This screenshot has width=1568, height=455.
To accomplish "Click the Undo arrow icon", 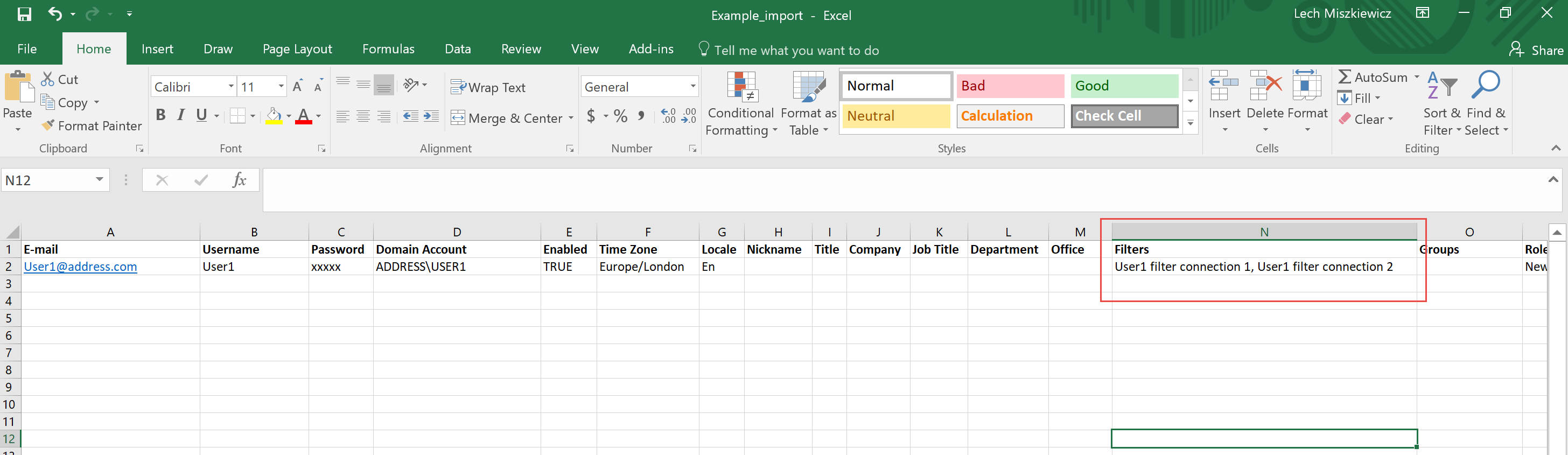I will (55, 13).
